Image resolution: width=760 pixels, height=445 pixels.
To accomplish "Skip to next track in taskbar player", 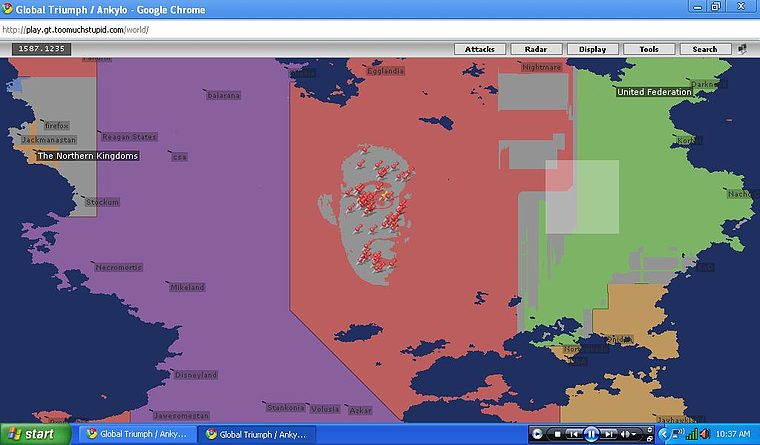I will (x=609, y=434).
